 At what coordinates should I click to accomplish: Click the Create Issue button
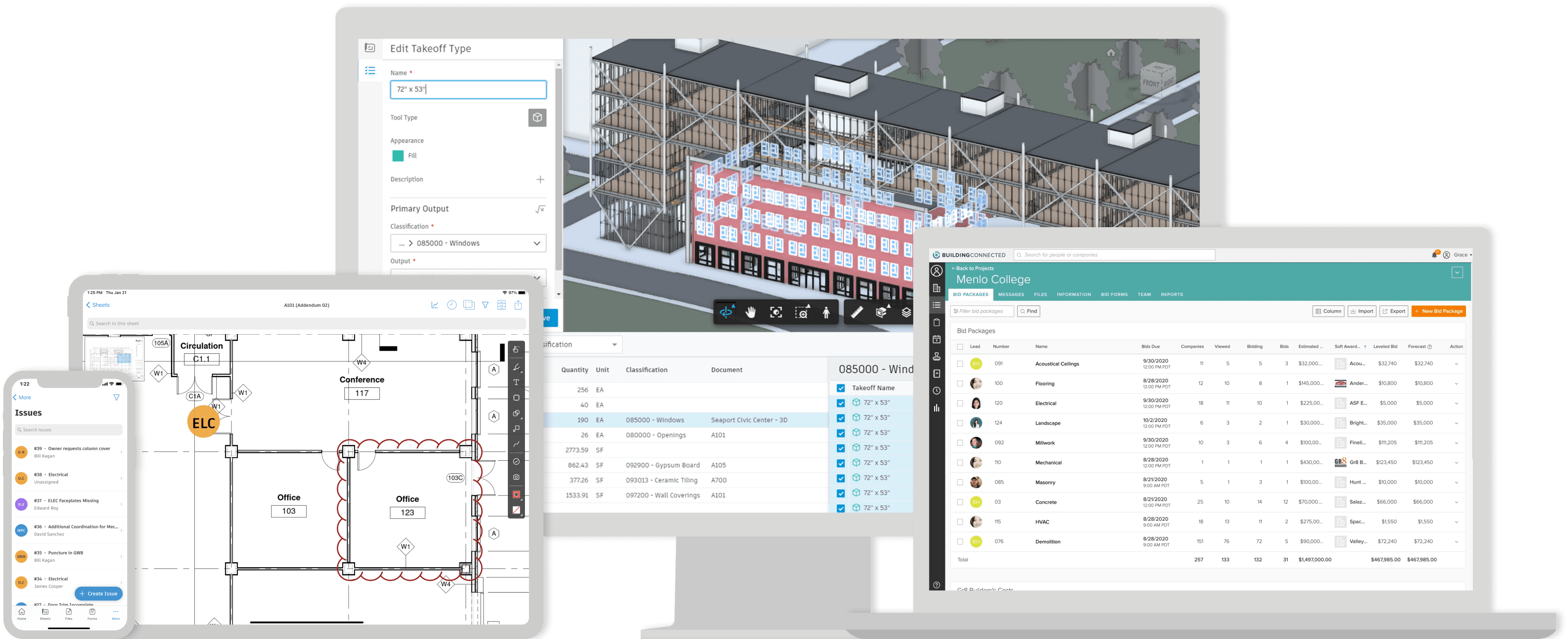point(99,593)
